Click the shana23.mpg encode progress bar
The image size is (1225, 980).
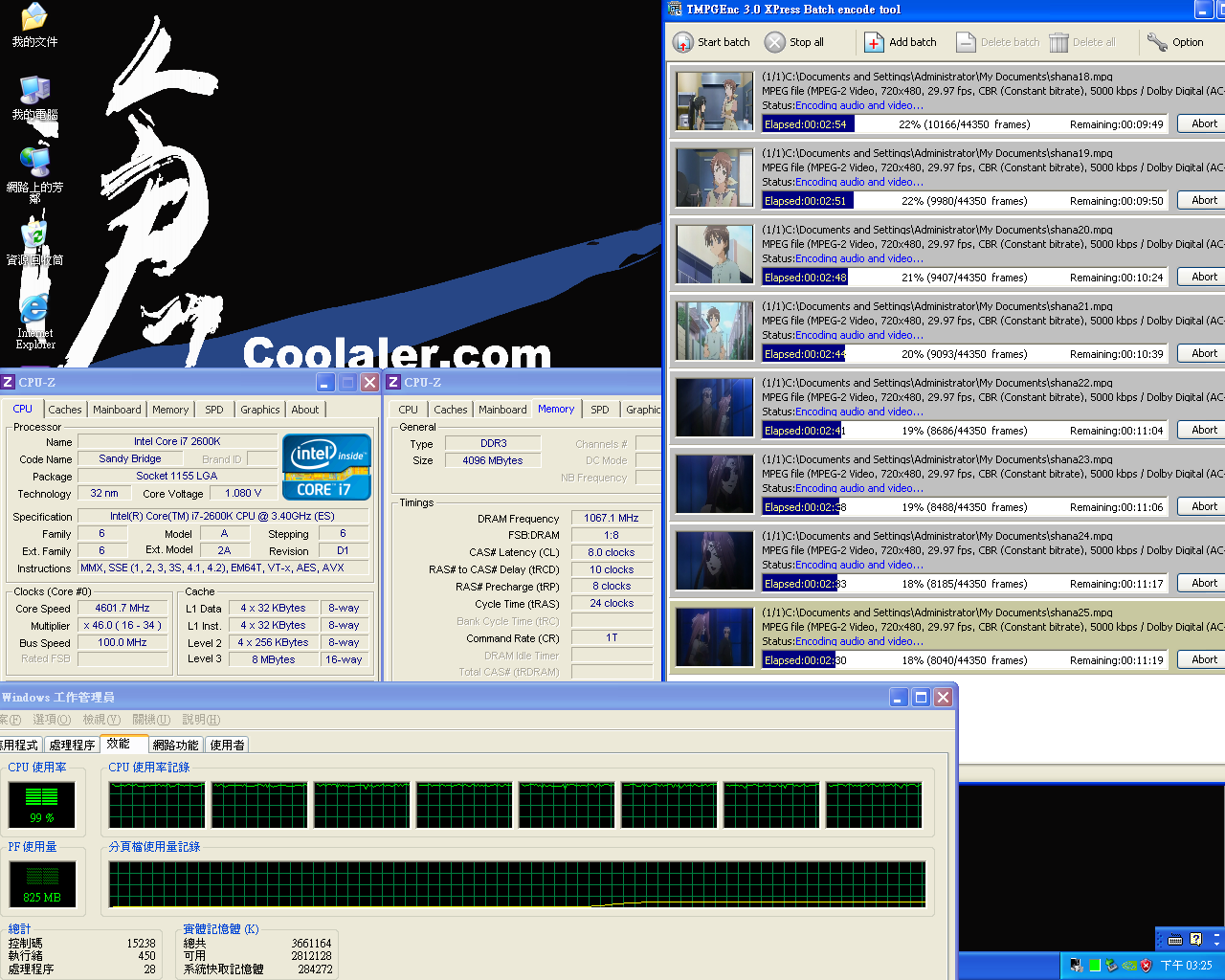(x=966, y=507)
